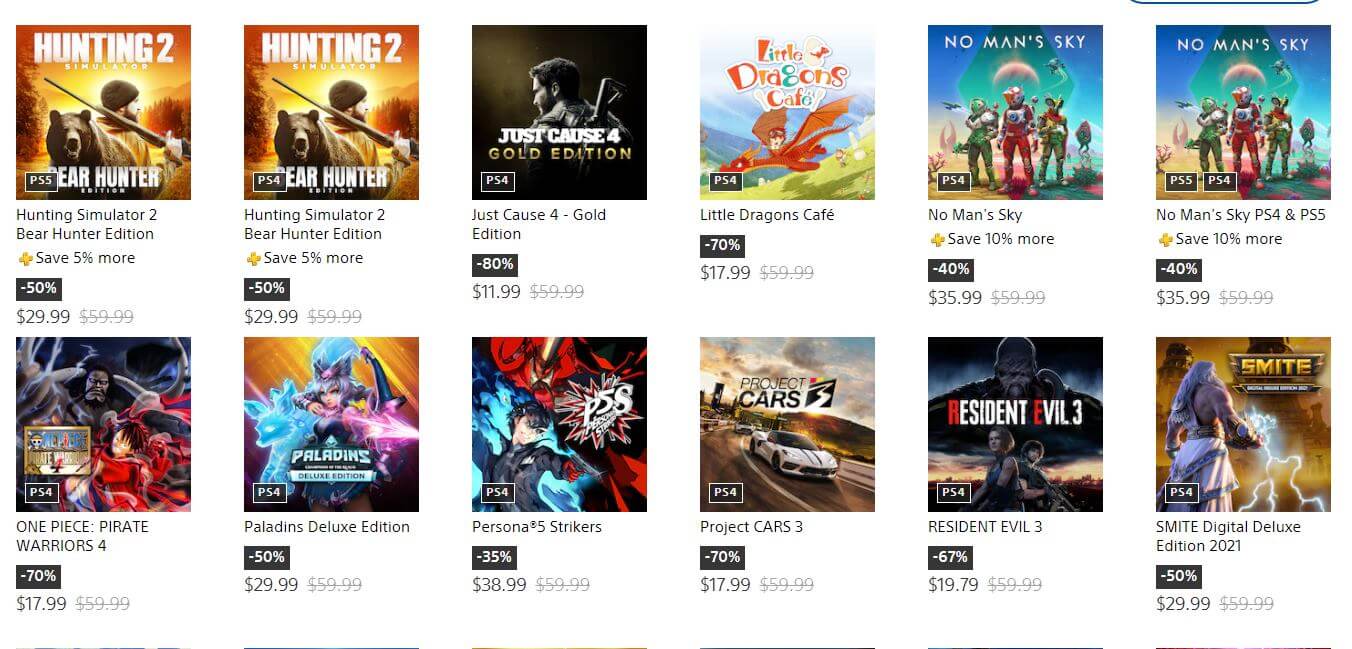The height and width of the screenshot is (649, 1352).
Task: Click the PS4 badge on Just Cause 4 cover
Action: [497, 181]
